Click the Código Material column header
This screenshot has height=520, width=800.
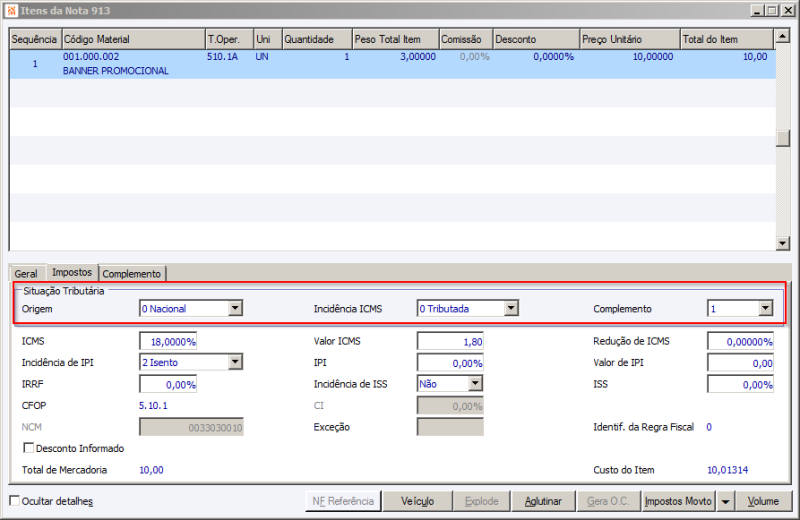(133, 39)
